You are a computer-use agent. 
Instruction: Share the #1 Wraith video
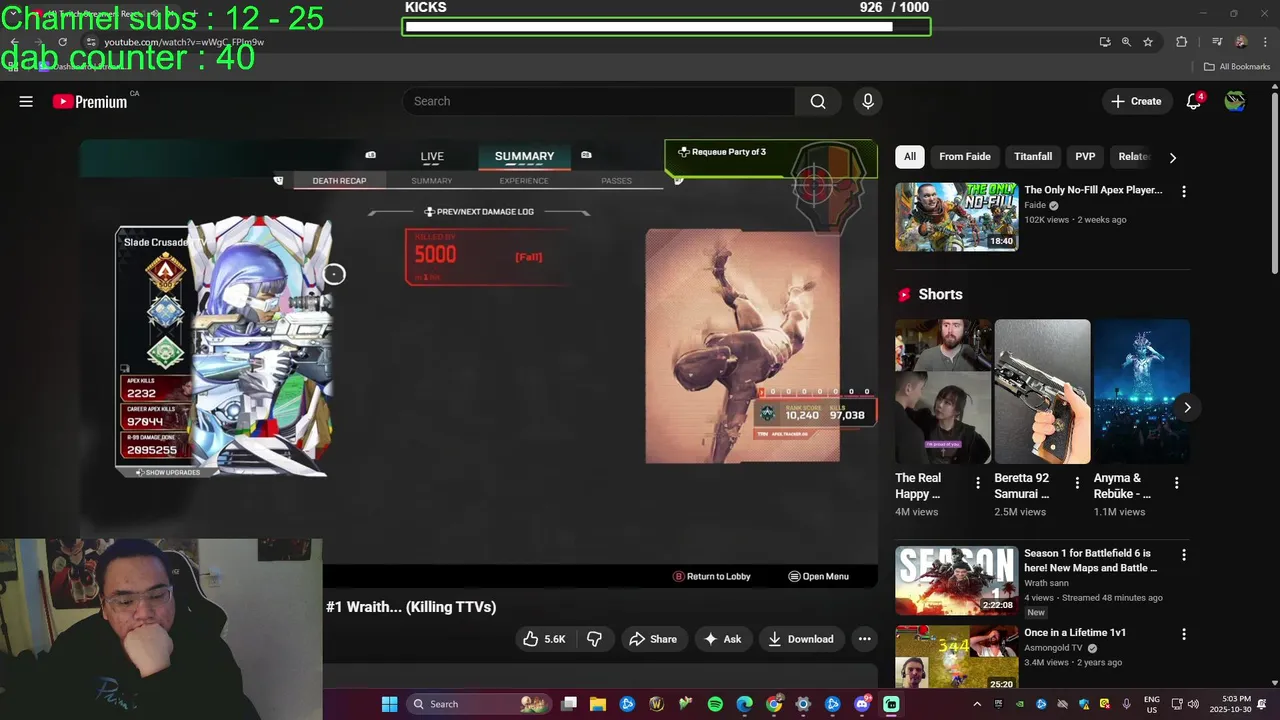tap(653, 639)
